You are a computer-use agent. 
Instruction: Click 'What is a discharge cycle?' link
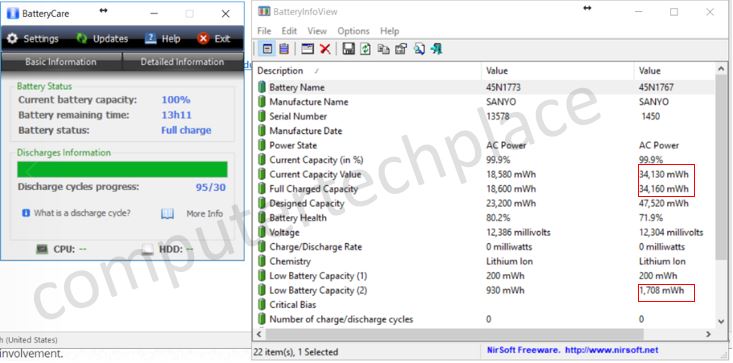click(x=82, y=213)
